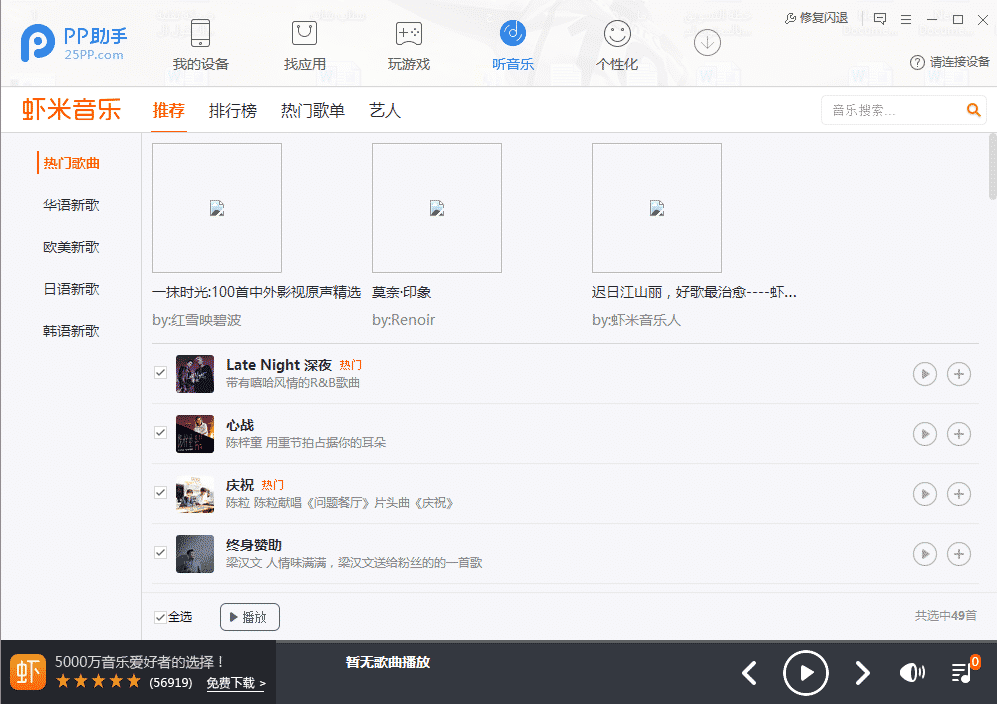Open the 一抹时光 playlist title
Screen dimensions: 997x704
point(257,293)
